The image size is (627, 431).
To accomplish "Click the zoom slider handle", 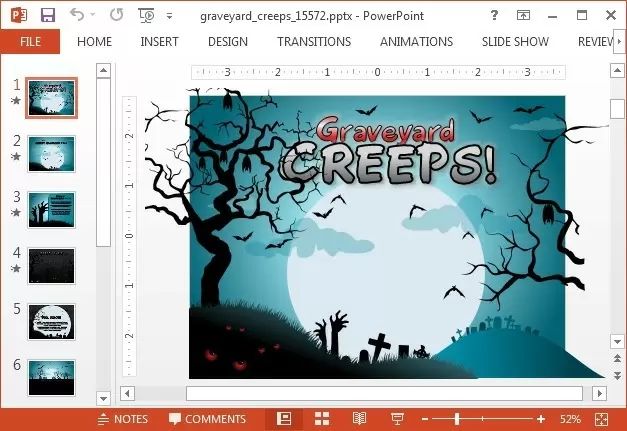I will point(458,419).
